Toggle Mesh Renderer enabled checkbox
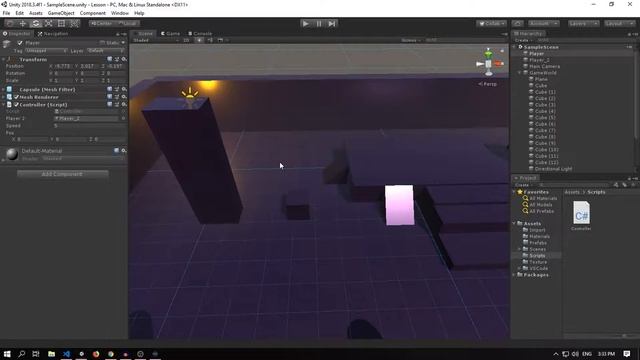The image size is (640, 360). click(x=17, y=97)
